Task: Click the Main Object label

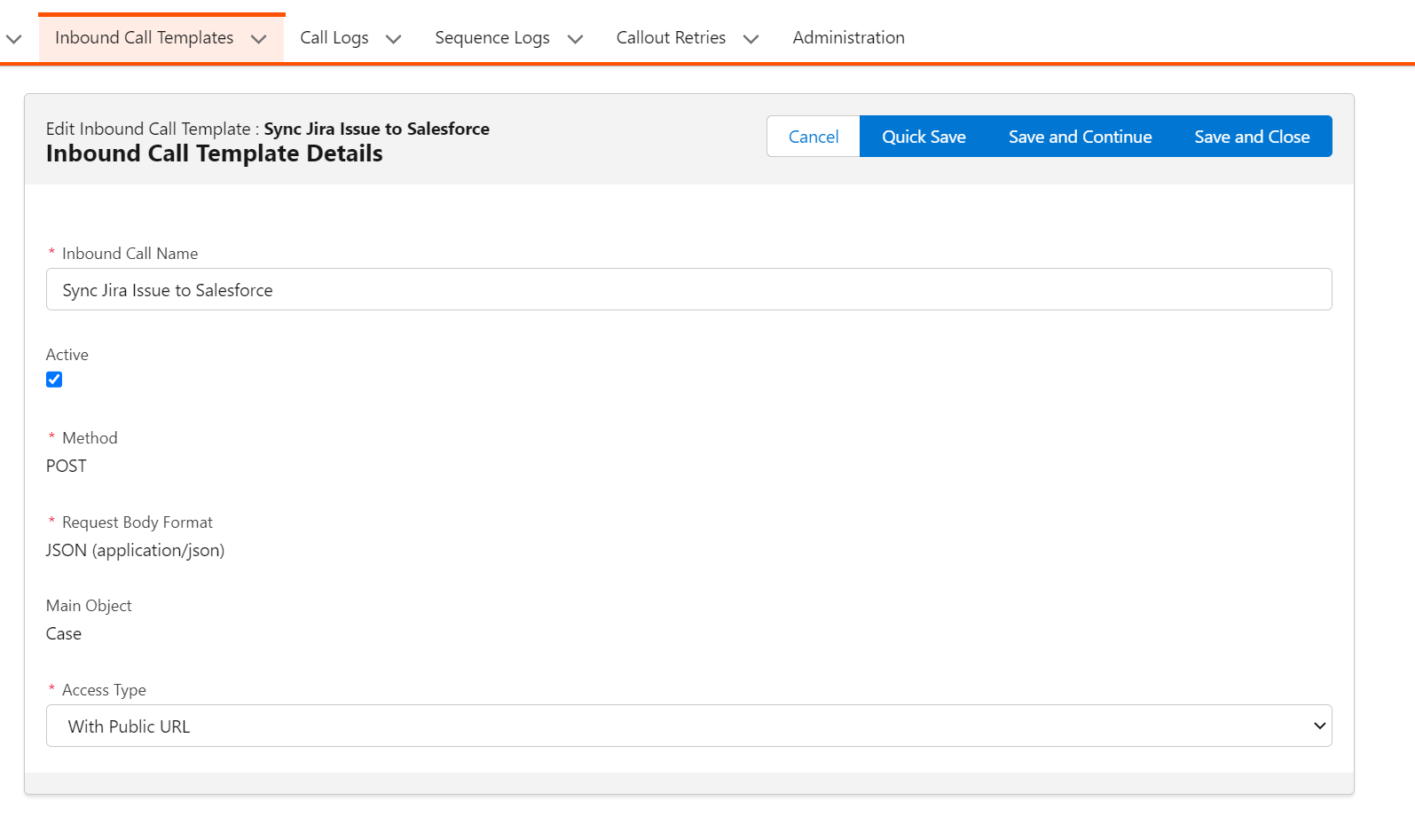Action: click(x=89, y=606)
